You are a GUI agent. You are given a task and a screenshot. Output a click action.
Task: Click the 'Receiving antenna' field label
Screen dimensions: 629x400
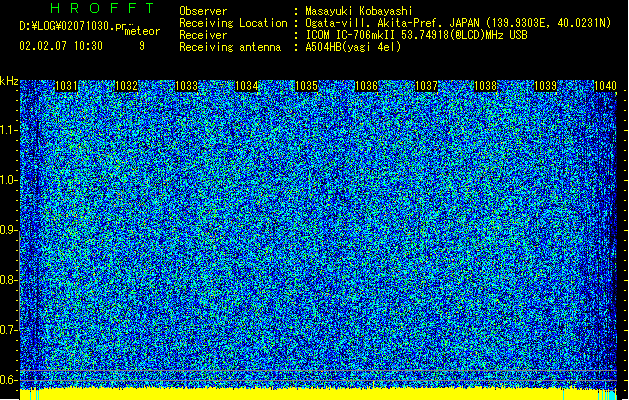coord(230,47)
